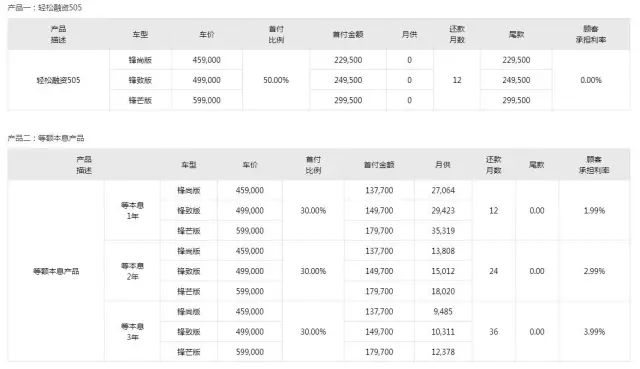
Task: Select the 9,485 monthly payment cell
Action: [443, 311]
